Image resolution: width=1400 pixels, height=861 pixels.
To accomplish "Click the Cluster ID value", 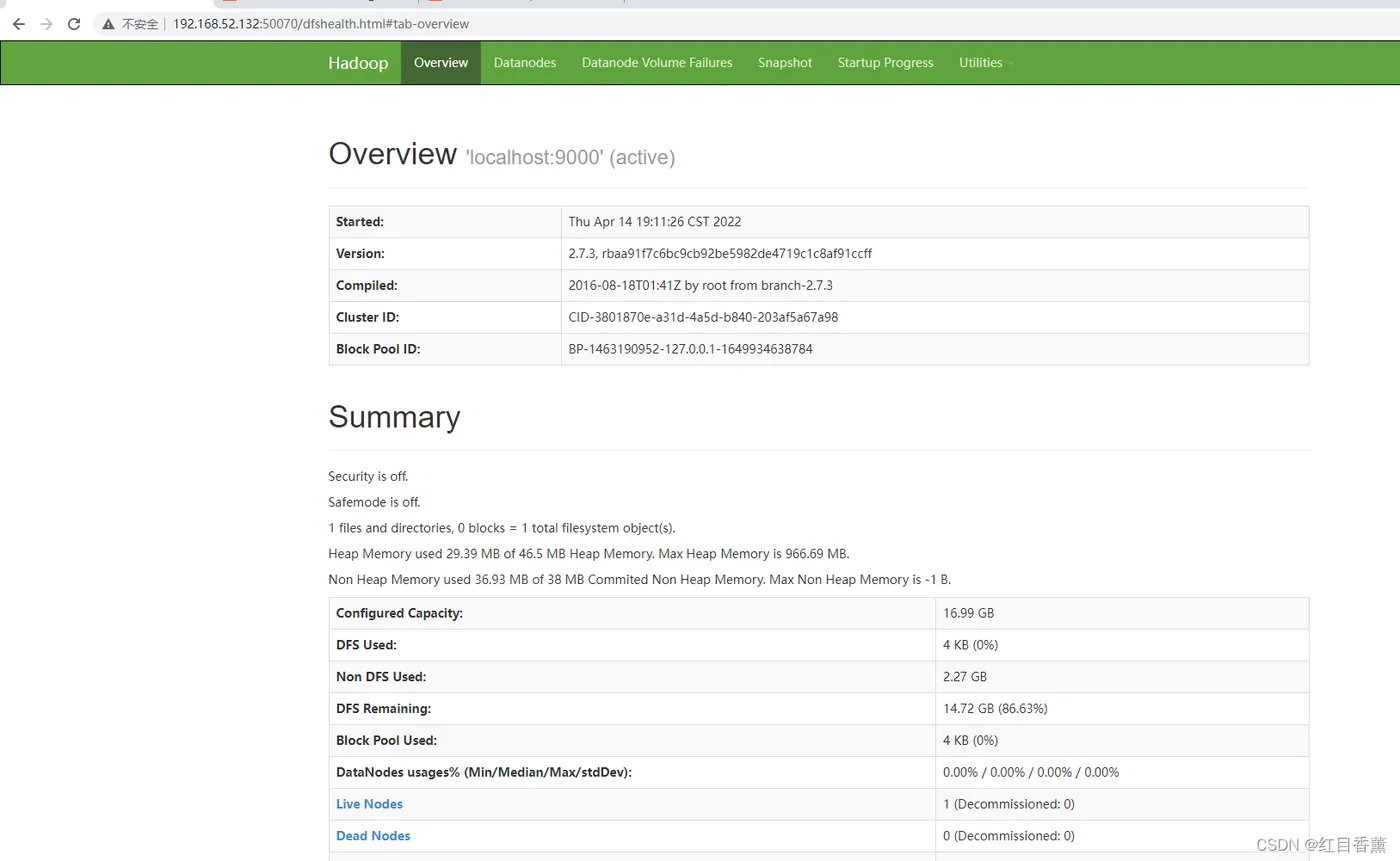I will click(x=703, y=318).
